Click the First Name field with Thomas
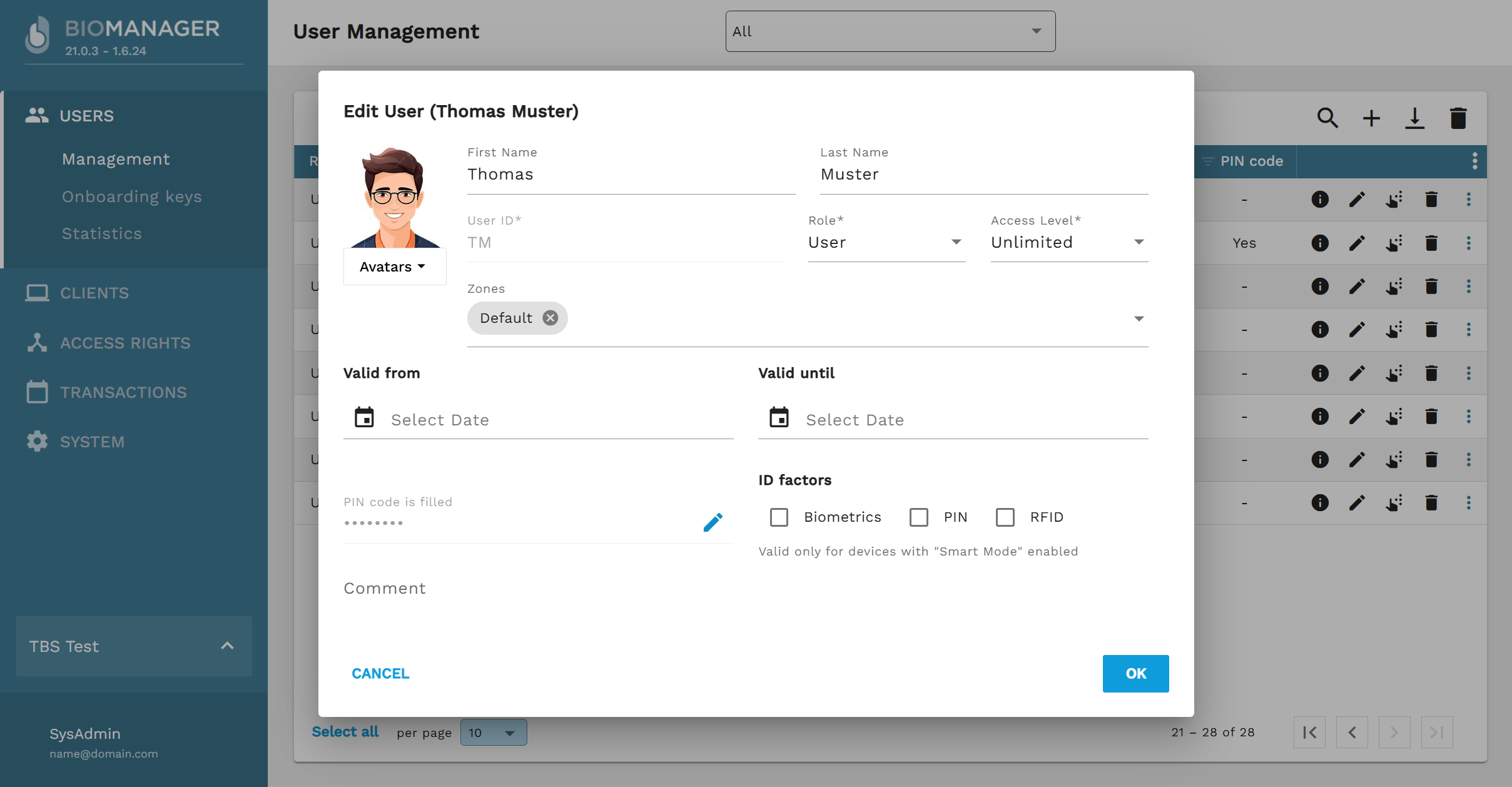The height and width of the screenshot is (787, 1512). (631, 175)
